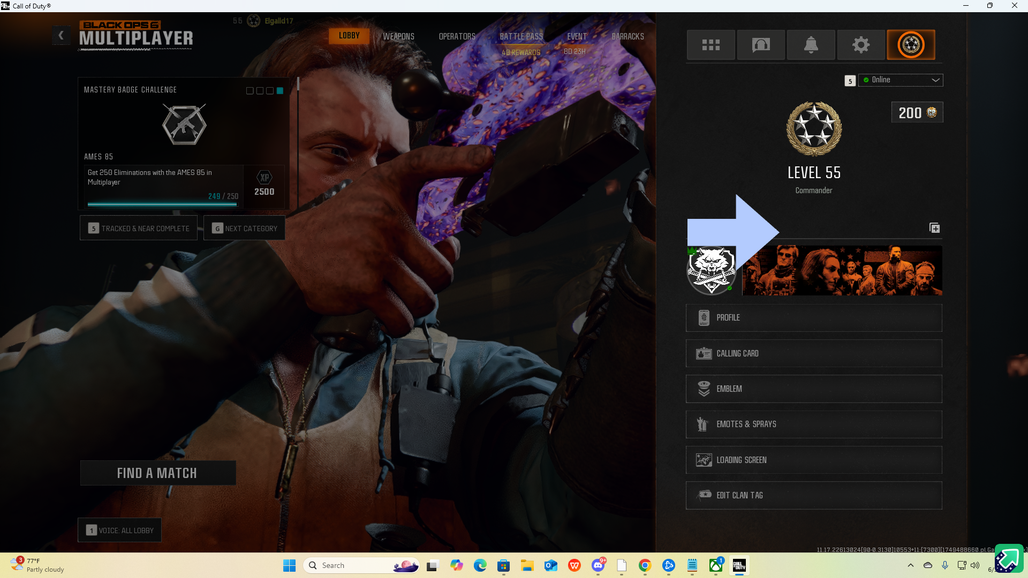Screen dimensions: 1028x578
Task: Switch to the Operators tab
Action: [x=457, y=37]
